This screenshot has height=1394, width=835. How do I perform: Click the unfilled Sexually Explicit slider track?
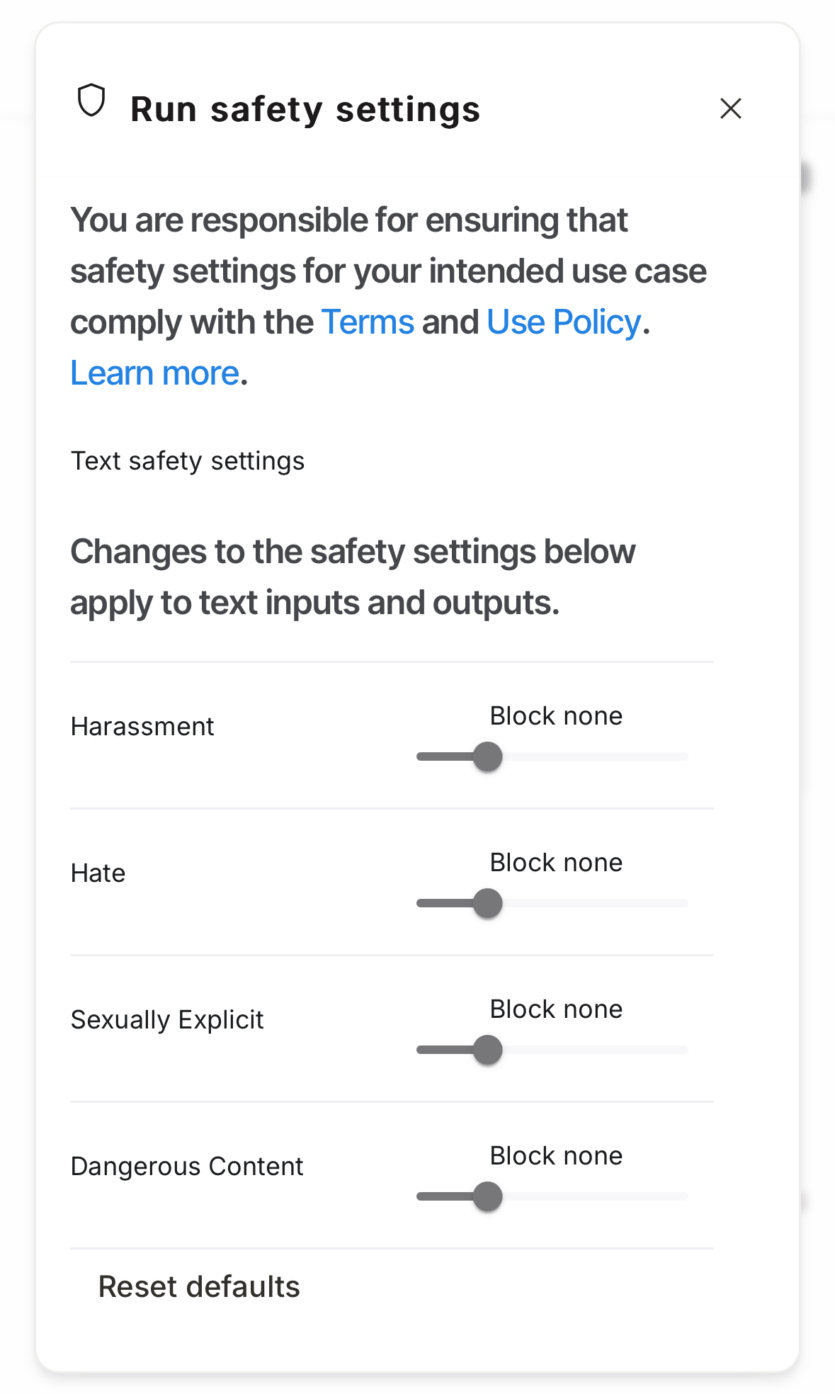point(595,1050)
